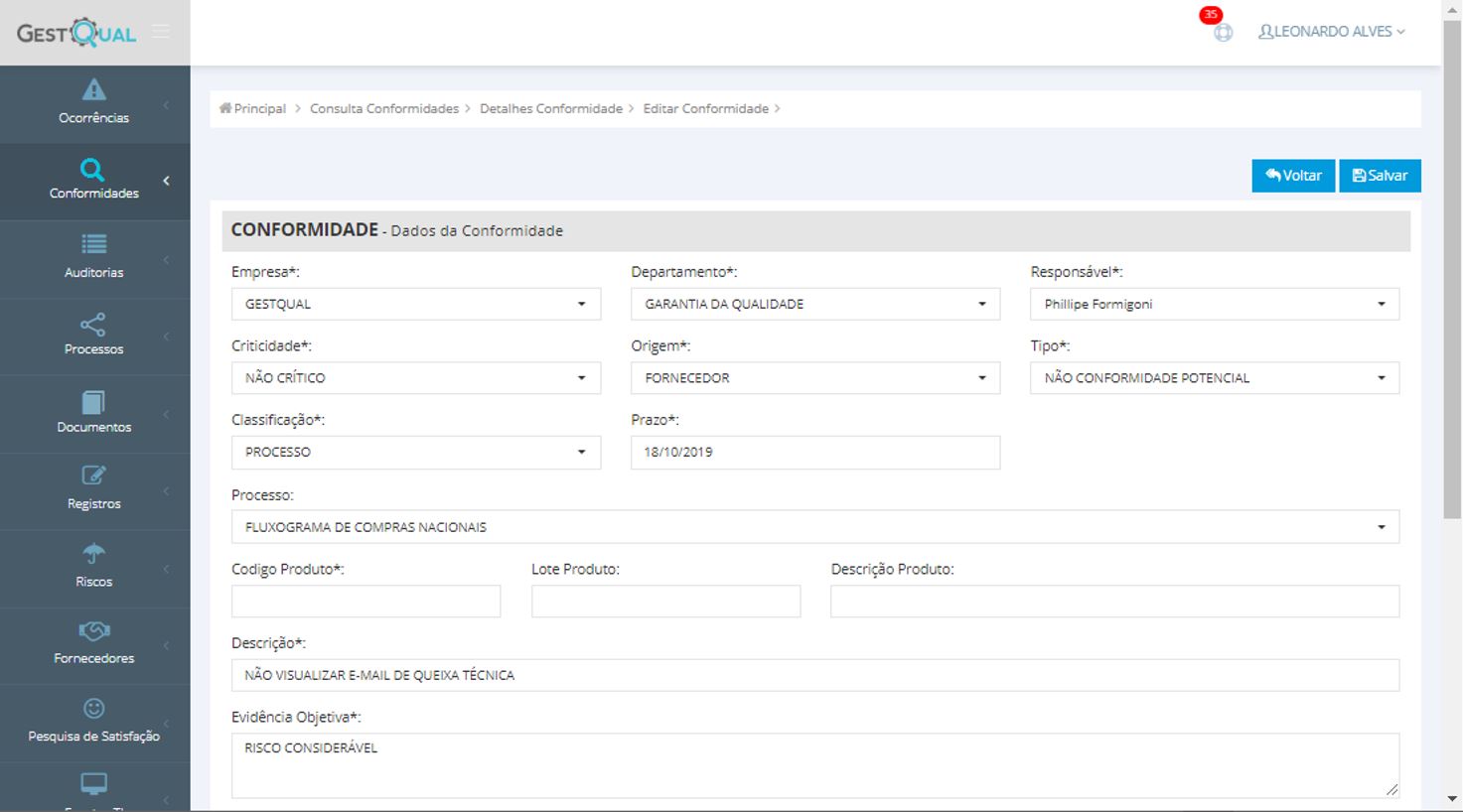
Task: Open the Pesquisa de Satisfação smiley icon
Action: tap(94, 708)
